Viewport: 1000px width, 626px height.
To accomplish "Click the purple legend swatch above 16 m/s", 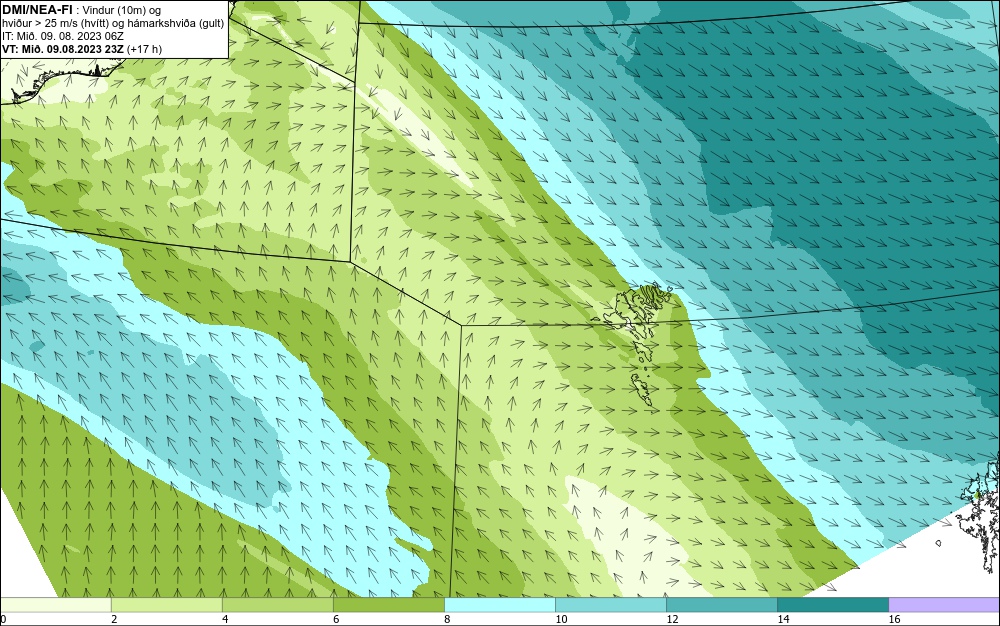I will (x=944, y=604).
